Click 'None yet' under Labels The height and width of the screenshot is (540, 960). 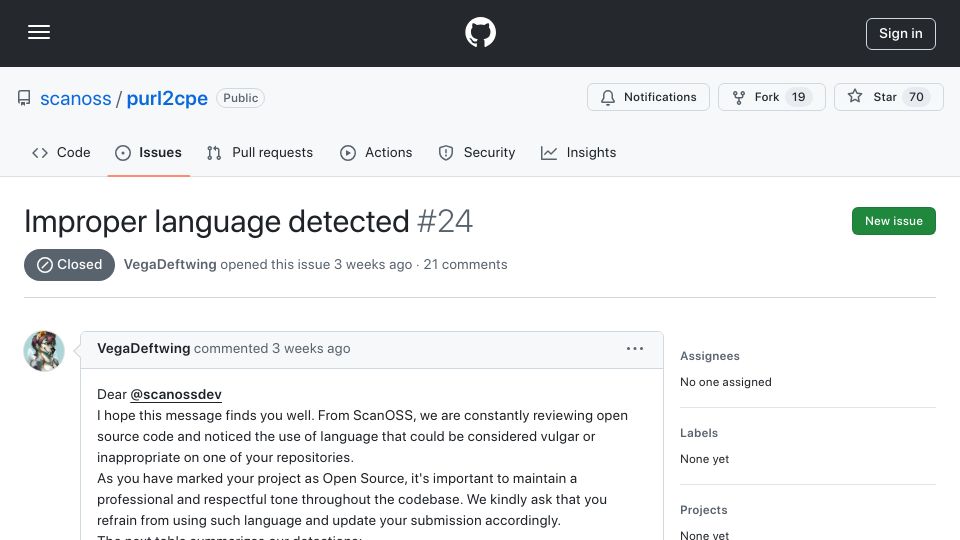click(x=704, y=459)
